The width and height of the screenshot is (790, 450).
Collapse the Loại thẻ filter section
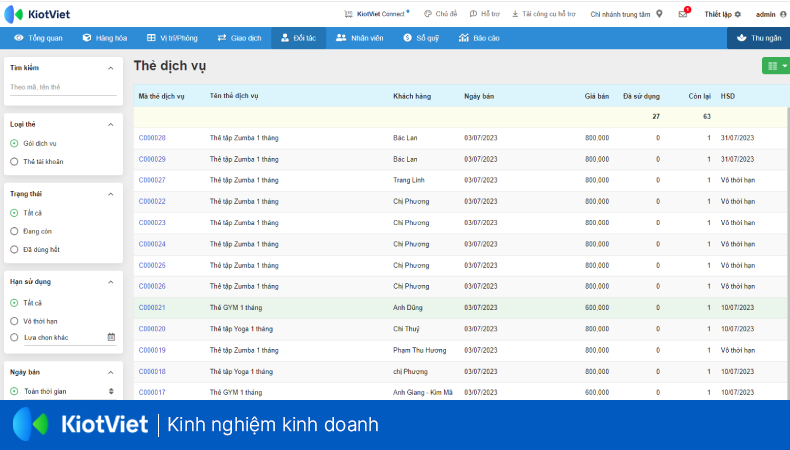[x=111, y=124]
